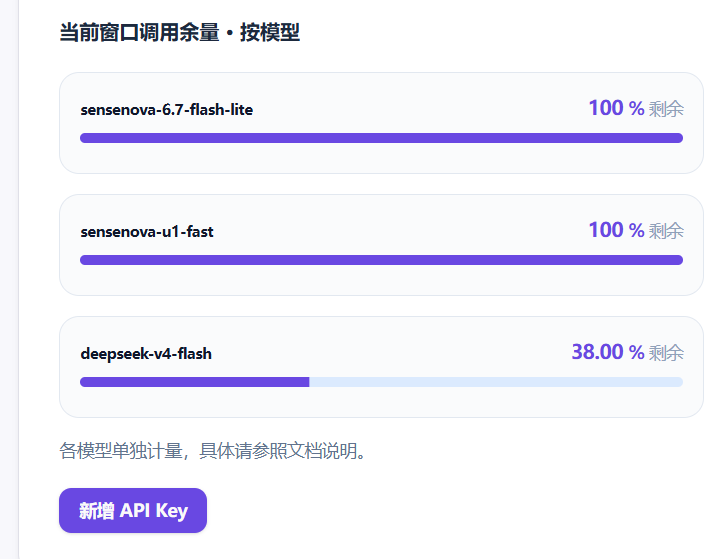Image resolution: width=714 pixels, height=559 pixels.
Task: Click the sensenova-6.7-flash-lite model name
Action: [x=167, y=110]
